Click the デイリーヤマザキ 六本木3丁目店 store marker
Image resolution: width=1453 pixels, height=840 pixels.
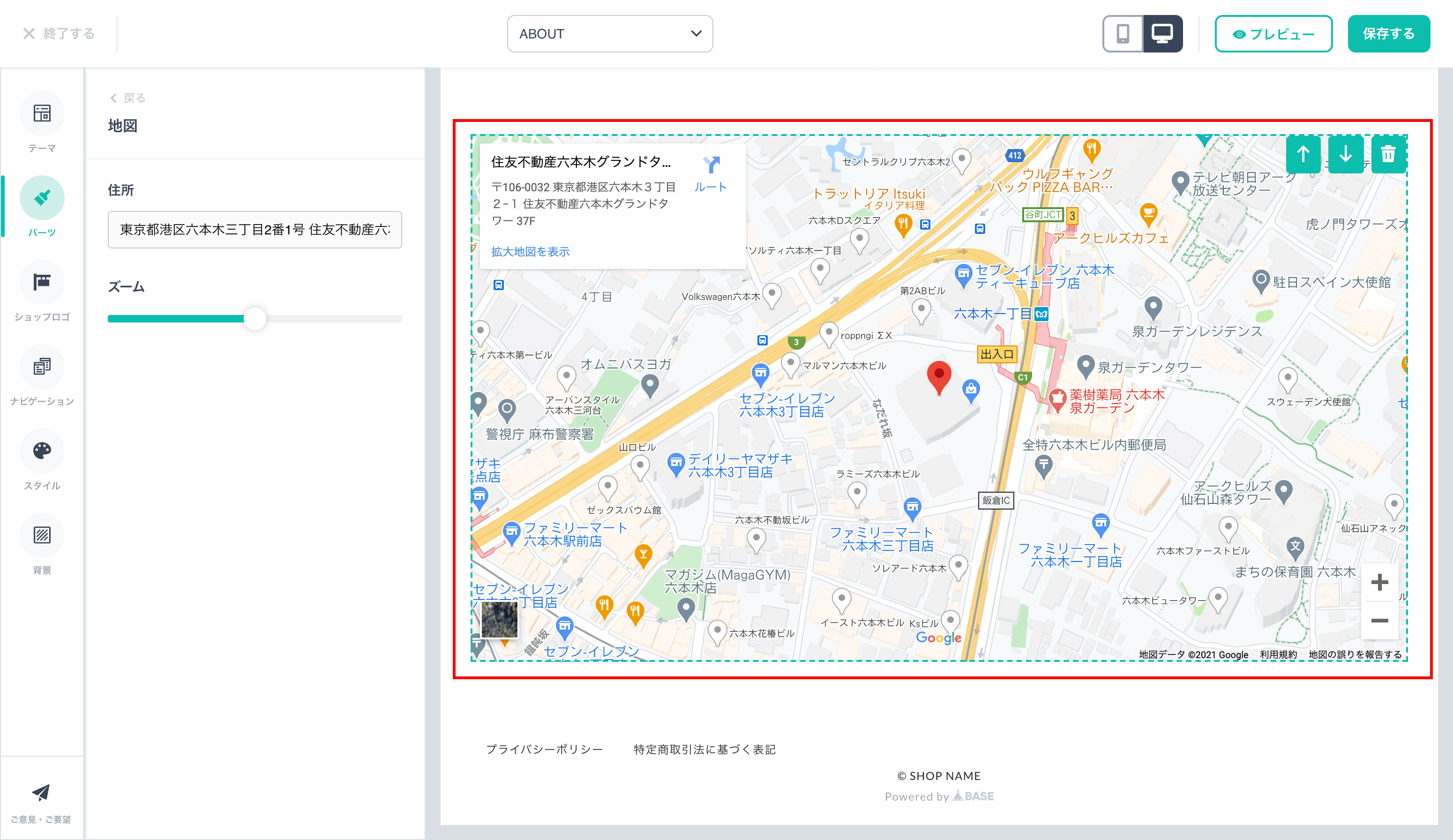(676, 464)
